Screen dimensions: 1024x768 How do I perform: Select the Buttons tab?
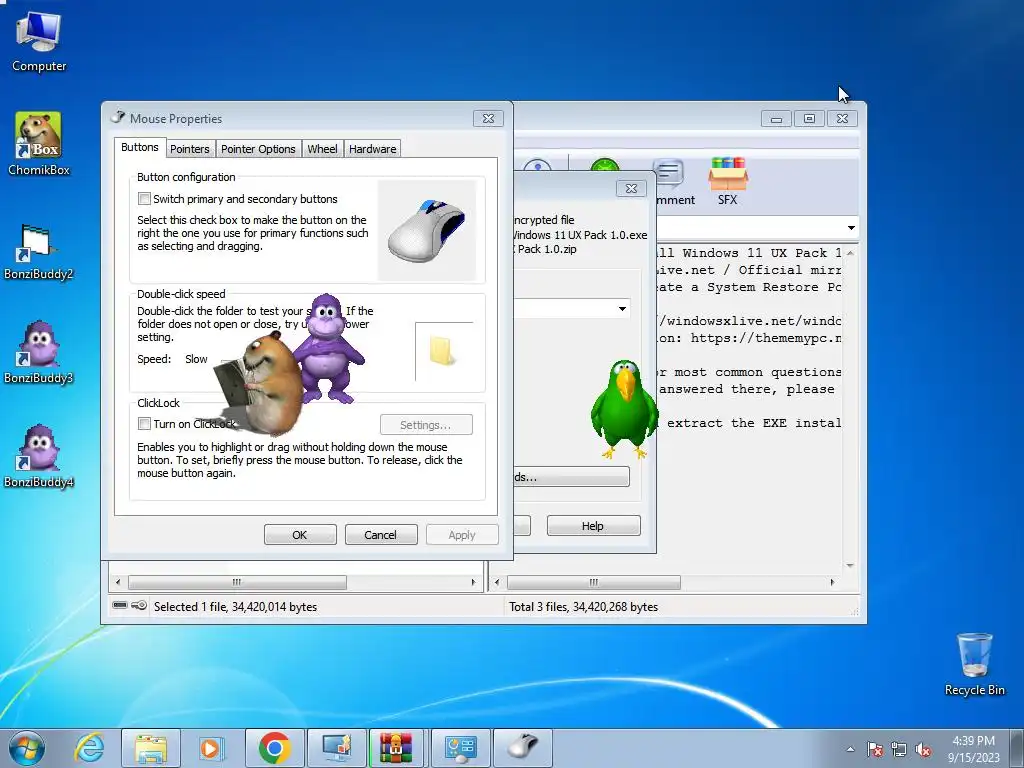point(140,148)
